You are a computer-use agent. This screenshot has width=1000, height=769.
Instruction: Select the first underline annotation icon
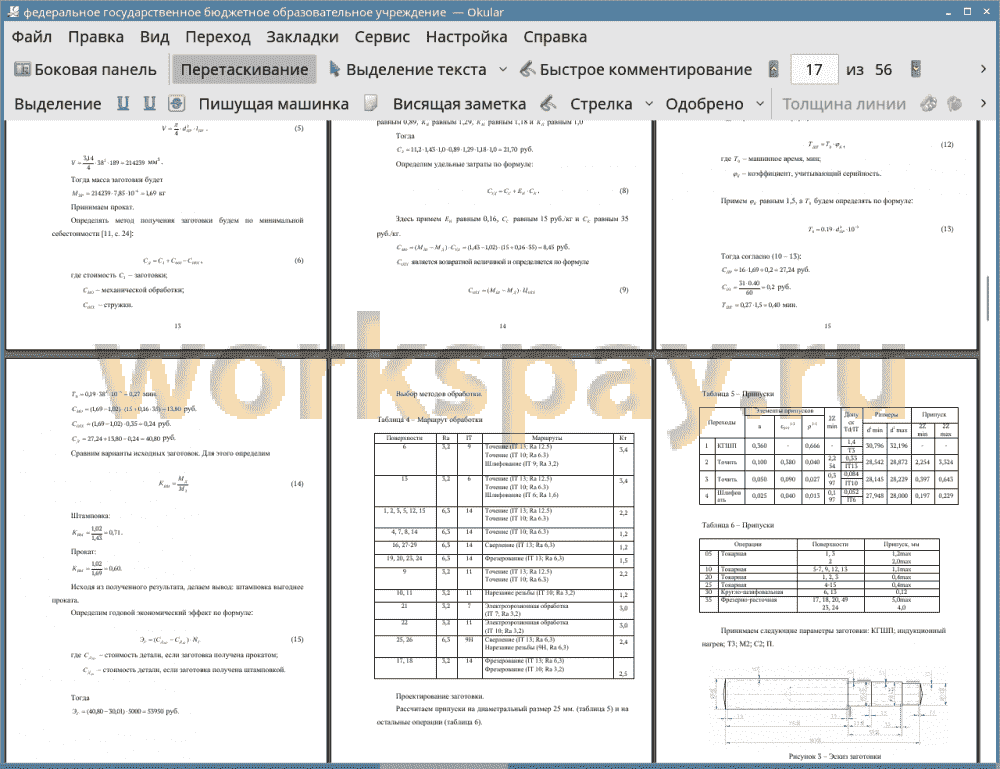(123, 104)
